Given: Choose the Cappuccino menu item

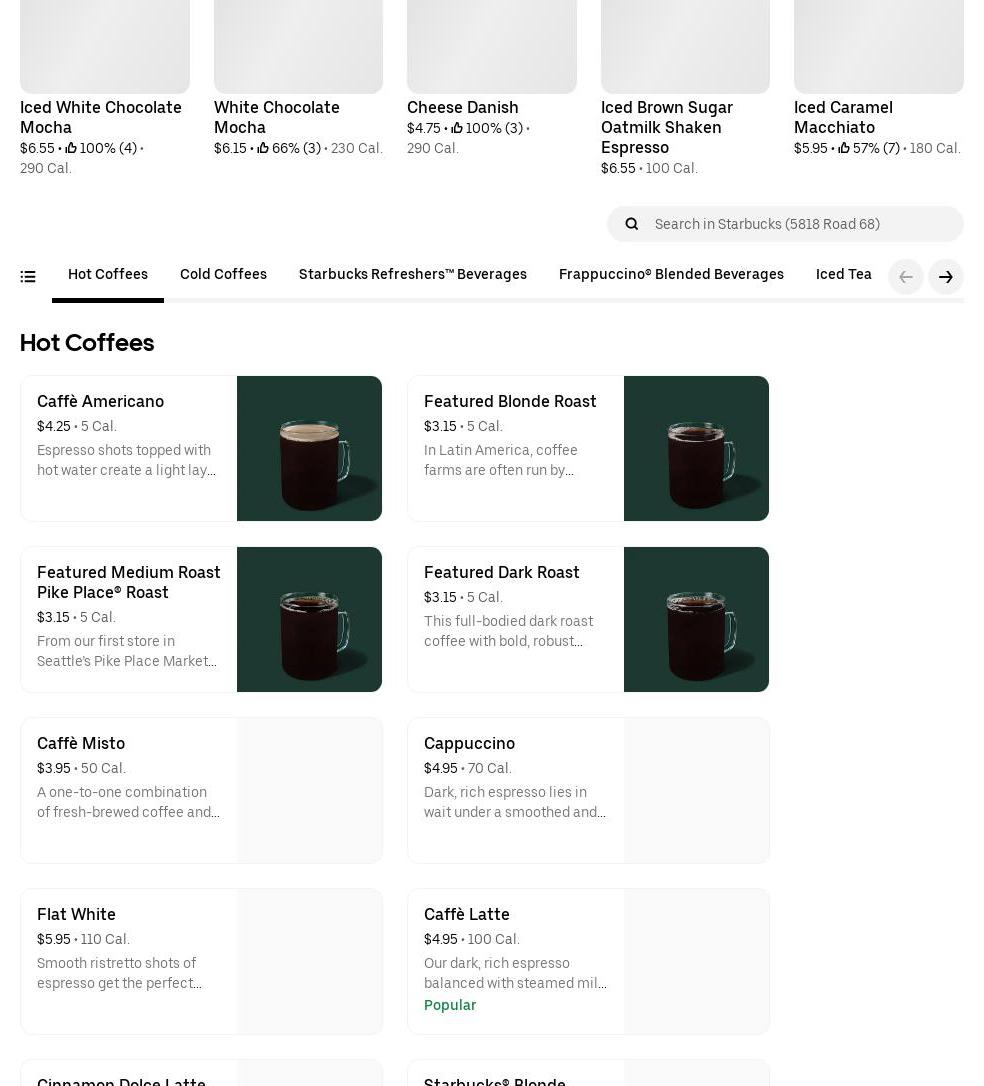Looking at the screenshot, I should 515,790.
